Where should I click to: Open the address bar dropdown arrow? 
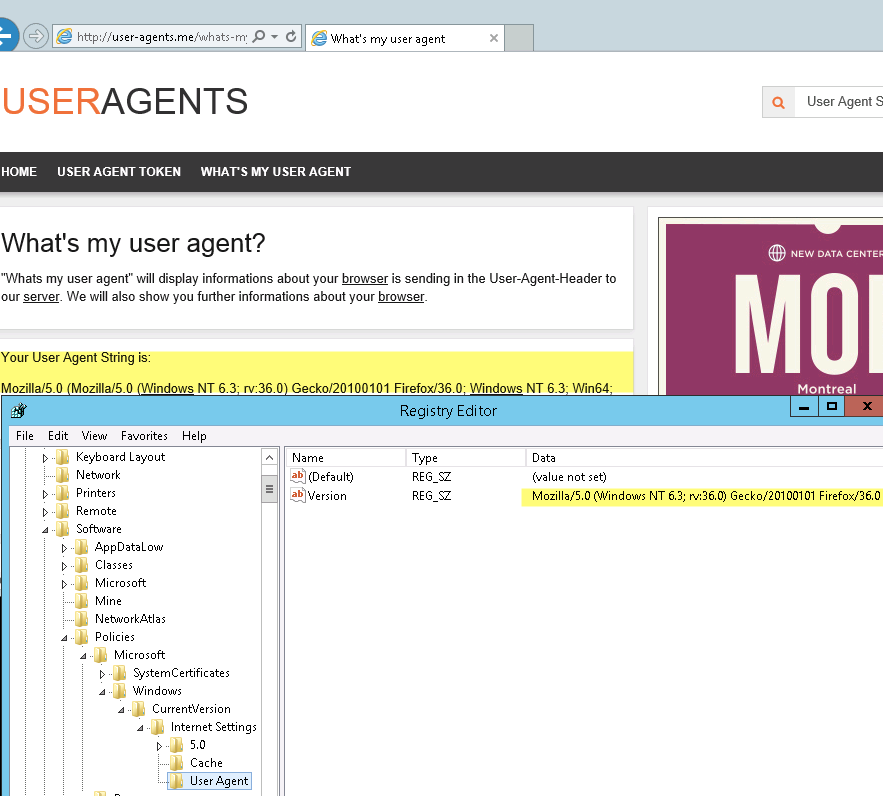(x=274, y=37)
